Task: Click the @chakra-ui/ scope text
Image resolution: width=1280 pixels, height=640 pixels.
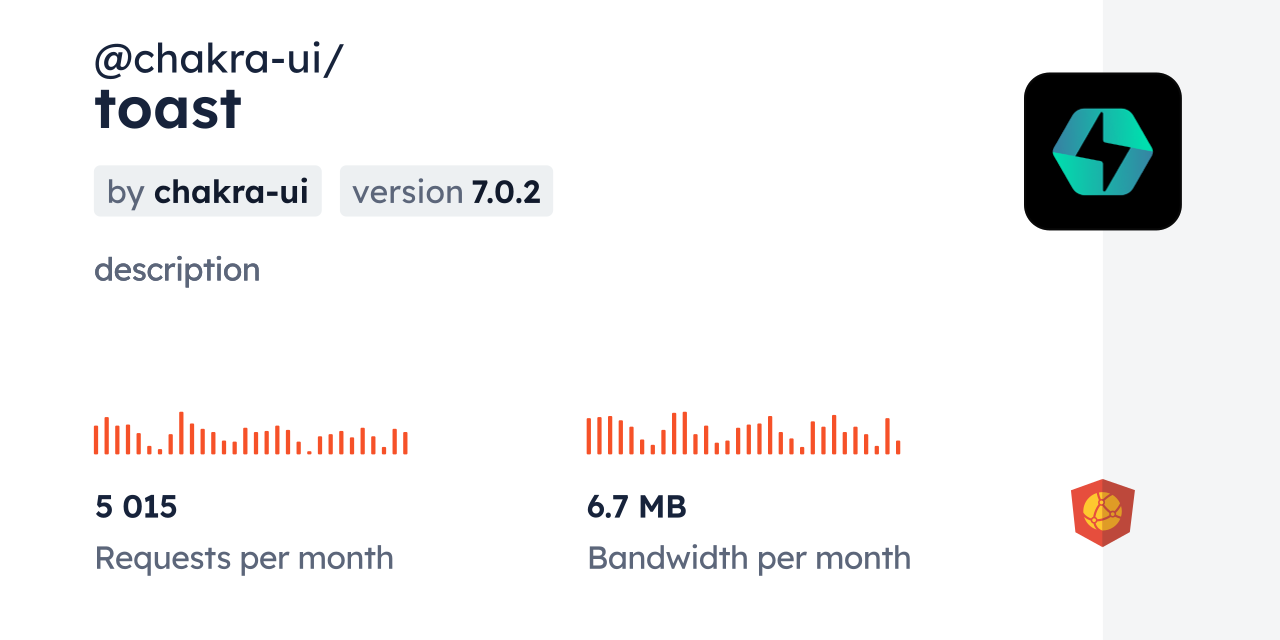Action: [218, 61]
